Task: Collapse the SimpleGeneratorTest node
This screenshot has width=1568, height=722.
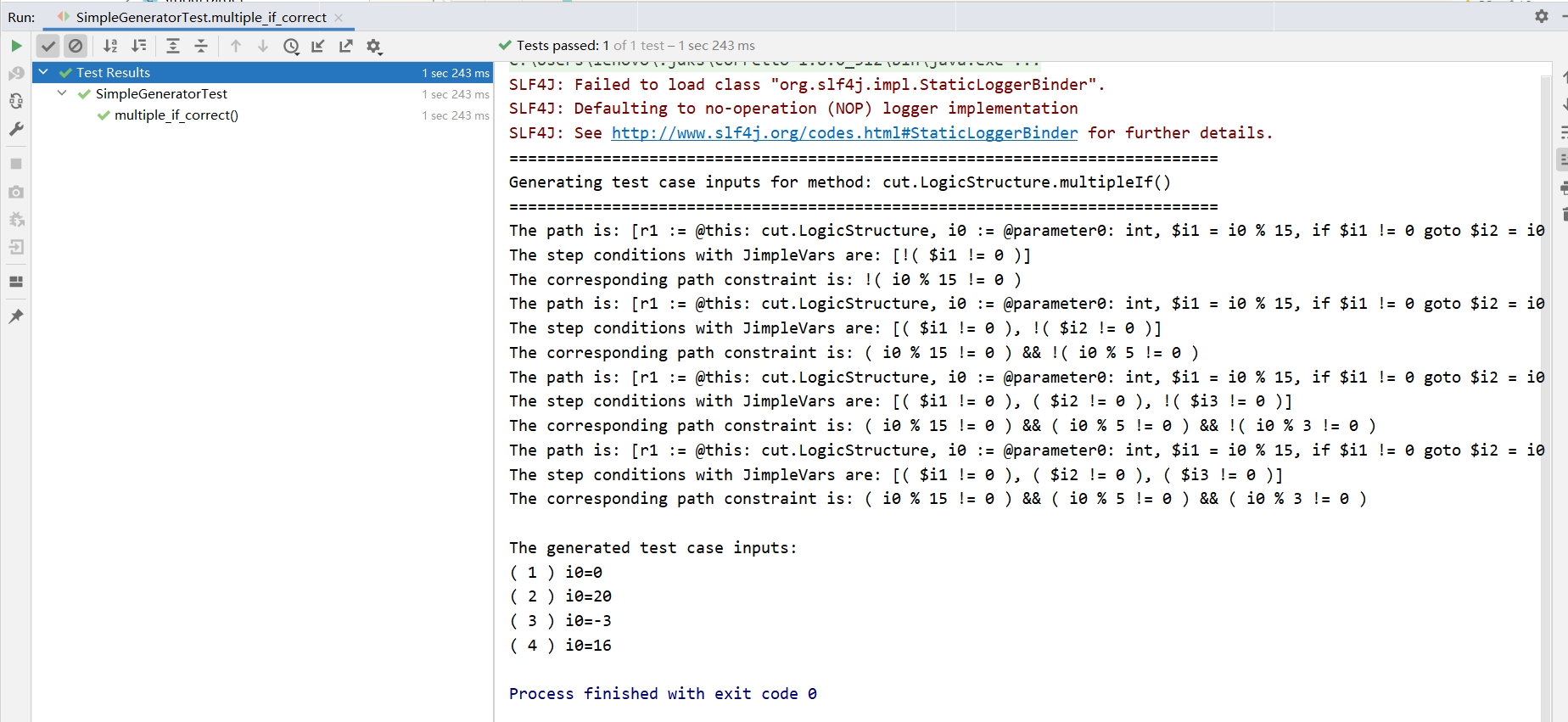Action: pos(62,93)
